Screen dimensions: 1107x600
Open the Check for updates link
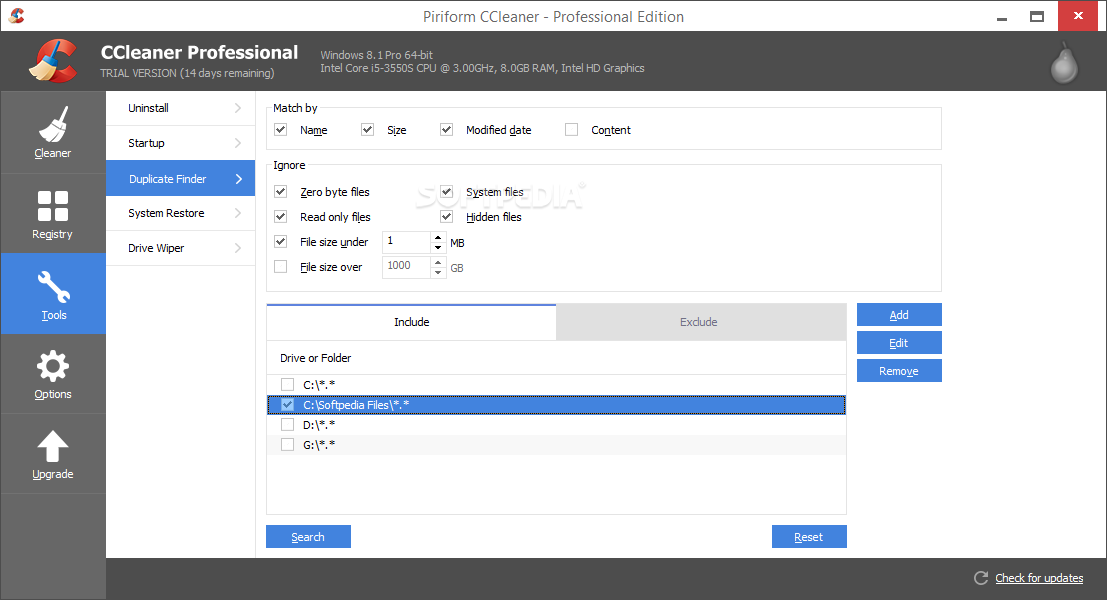(1039, 578)
